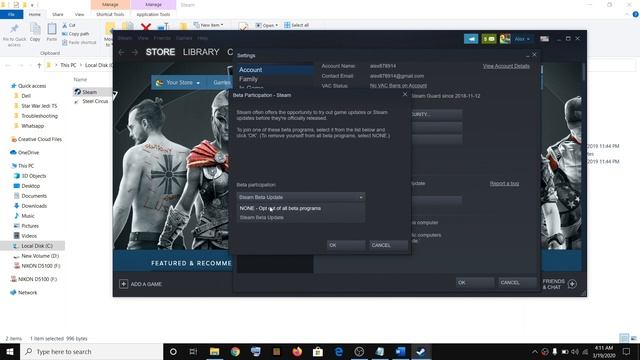Image resolution: width=640 pixels, height=360 pixels.
Task: Click the Paste icon in Explorer ribbon
Action: click(52, 33)
